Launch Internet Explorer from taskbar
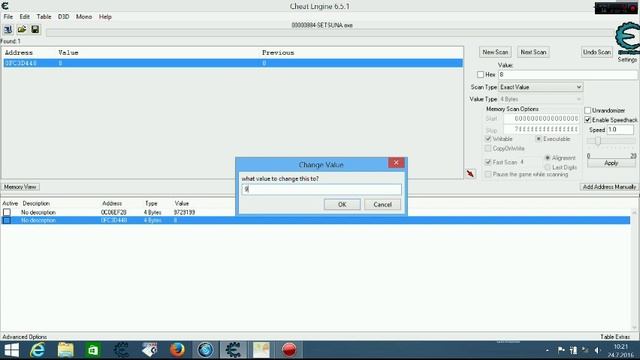The image size is (640, 360). [38, 350]
